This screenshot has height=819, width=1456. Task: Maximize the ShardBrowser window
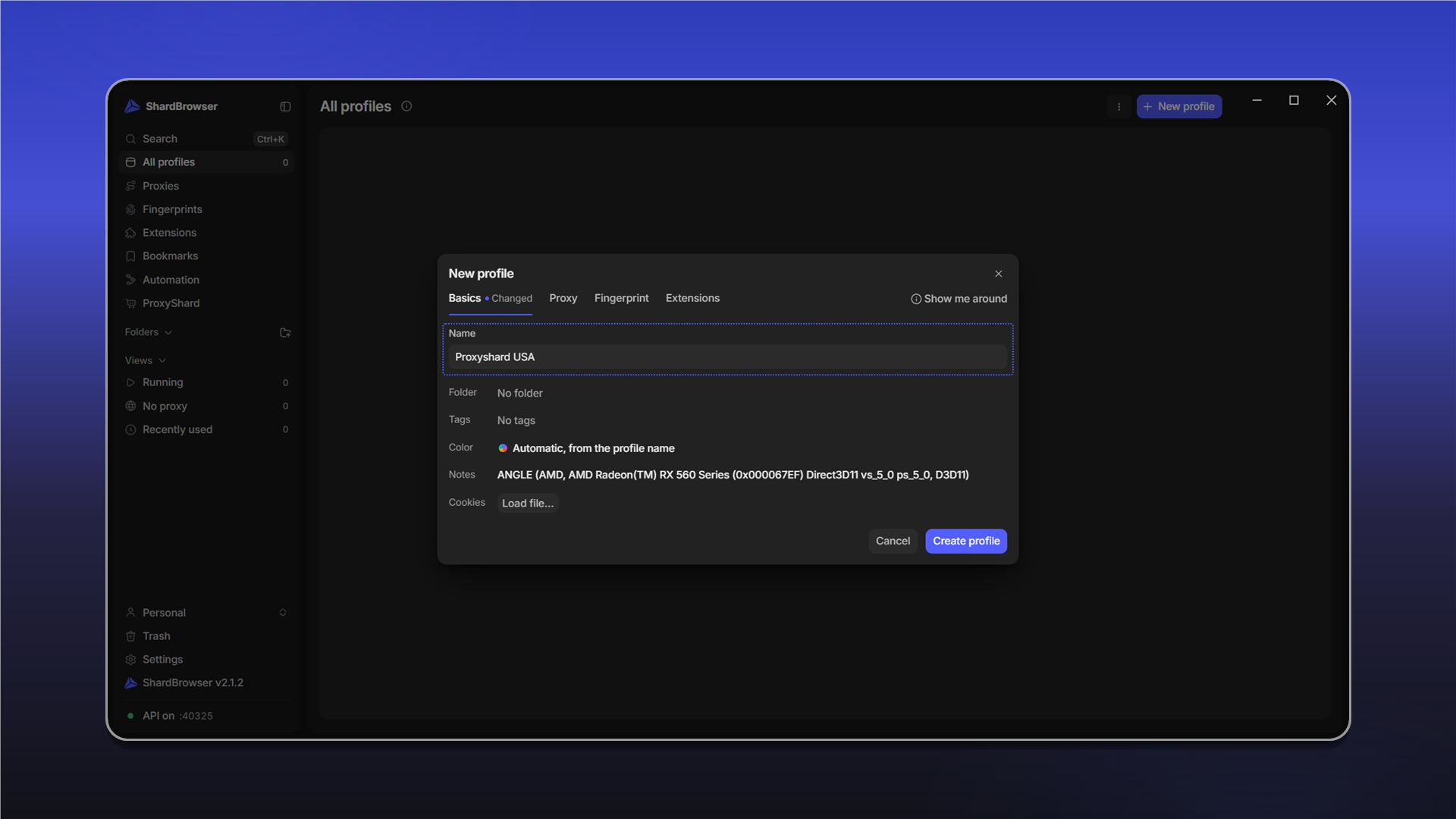1294,100
